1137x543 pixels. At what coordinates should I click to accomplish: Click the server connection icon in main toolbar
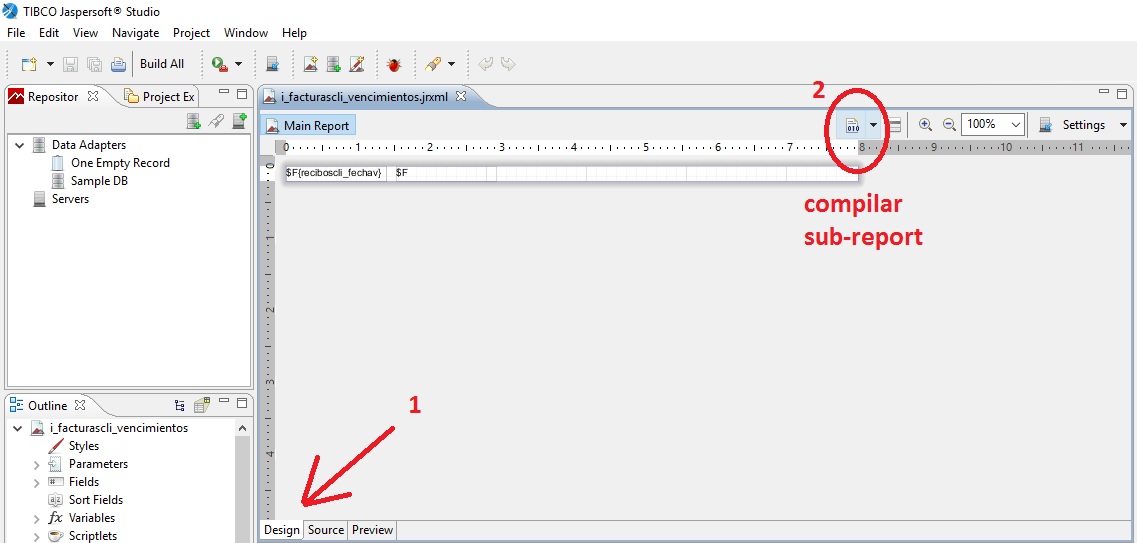(273, 64)
